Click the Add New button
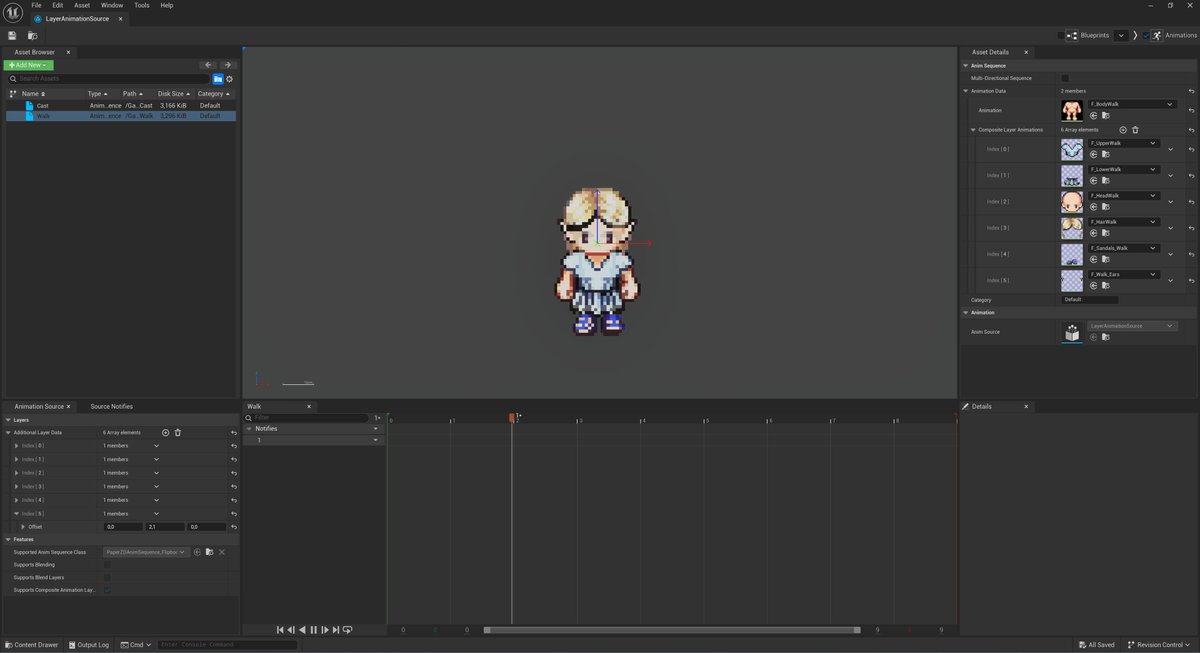Image resolution: width=1200 pixels, height=653 pixels. pyautogui.click(x=28, y=65)
